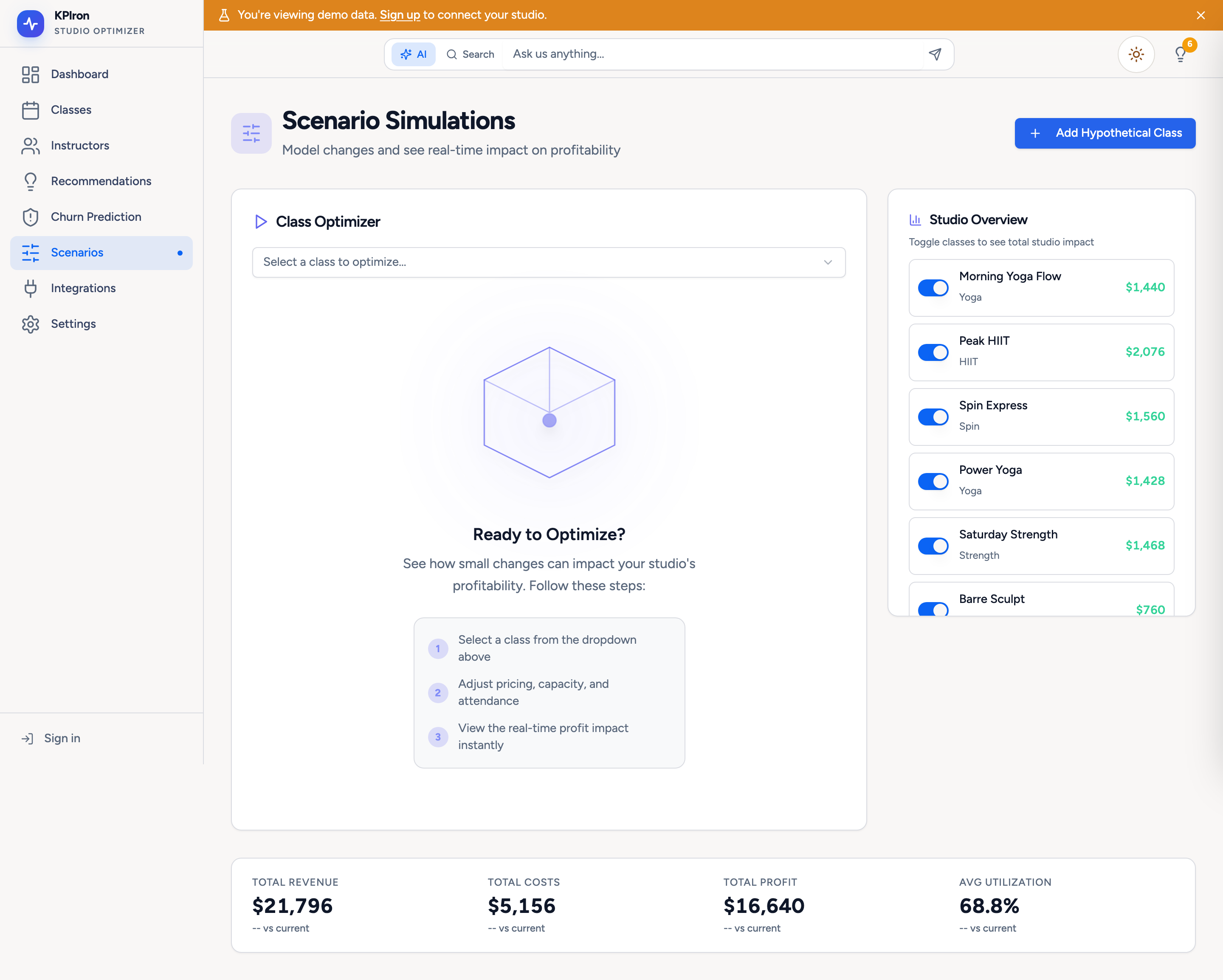Click the search magnifier icon
The width and height of the screenshot is (1223, 980).
click(x=451, y=54)
